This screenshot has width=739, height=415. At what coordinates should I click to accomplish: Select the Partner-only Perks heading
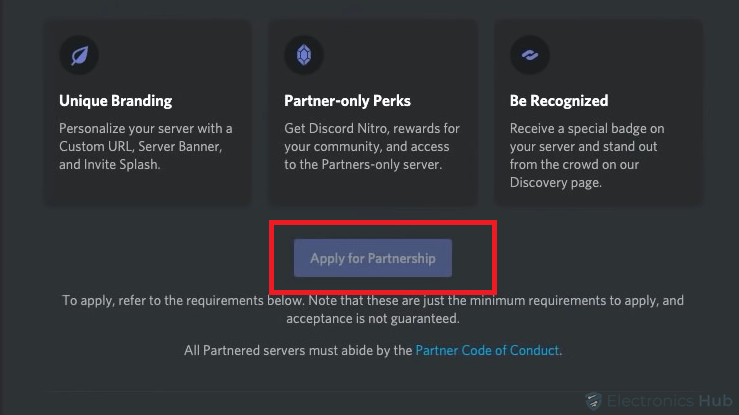347,101
